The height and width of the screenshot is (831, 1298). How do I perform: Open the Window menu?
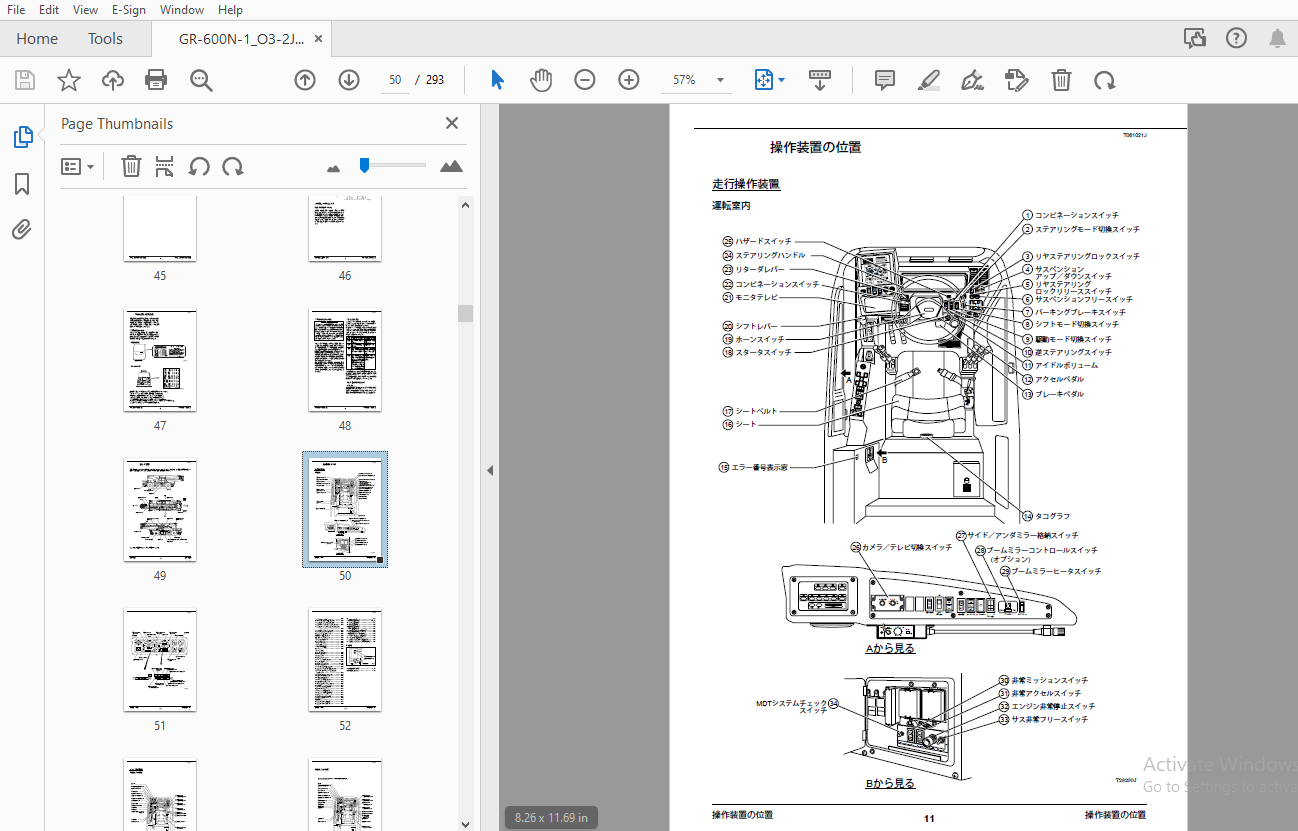tap(182, 9)
